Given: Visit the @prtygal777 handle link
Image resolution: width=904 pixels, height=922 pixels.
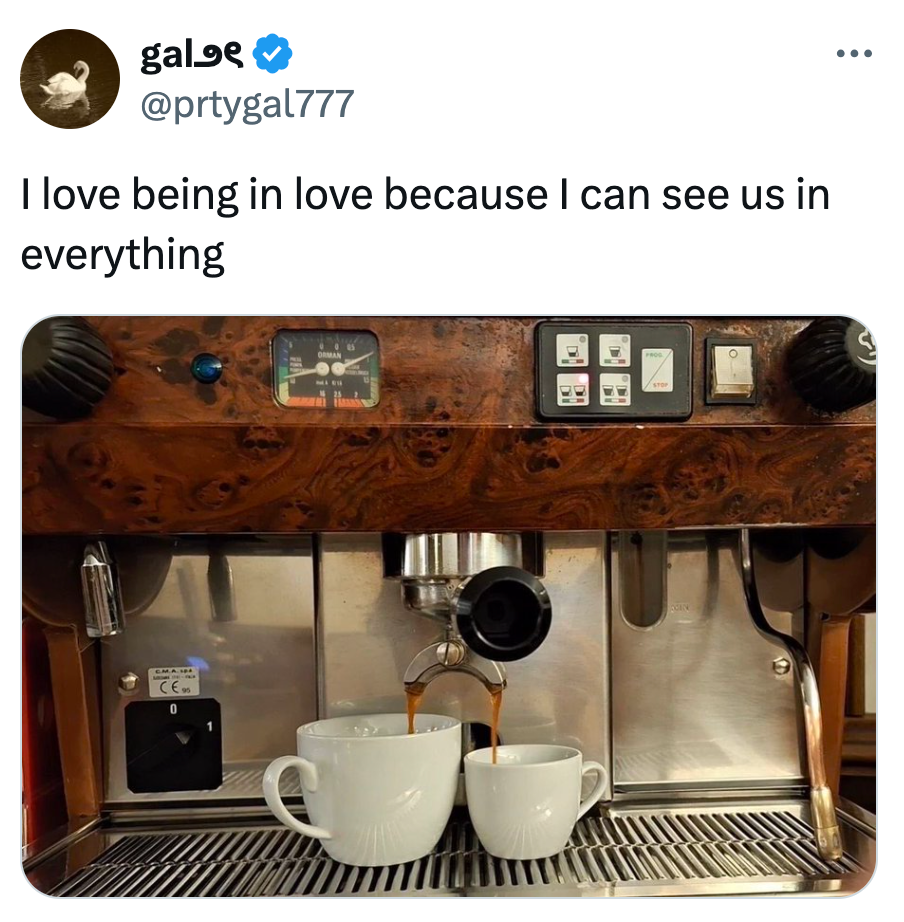Looking at the screenshot, I should click(247, 104).
